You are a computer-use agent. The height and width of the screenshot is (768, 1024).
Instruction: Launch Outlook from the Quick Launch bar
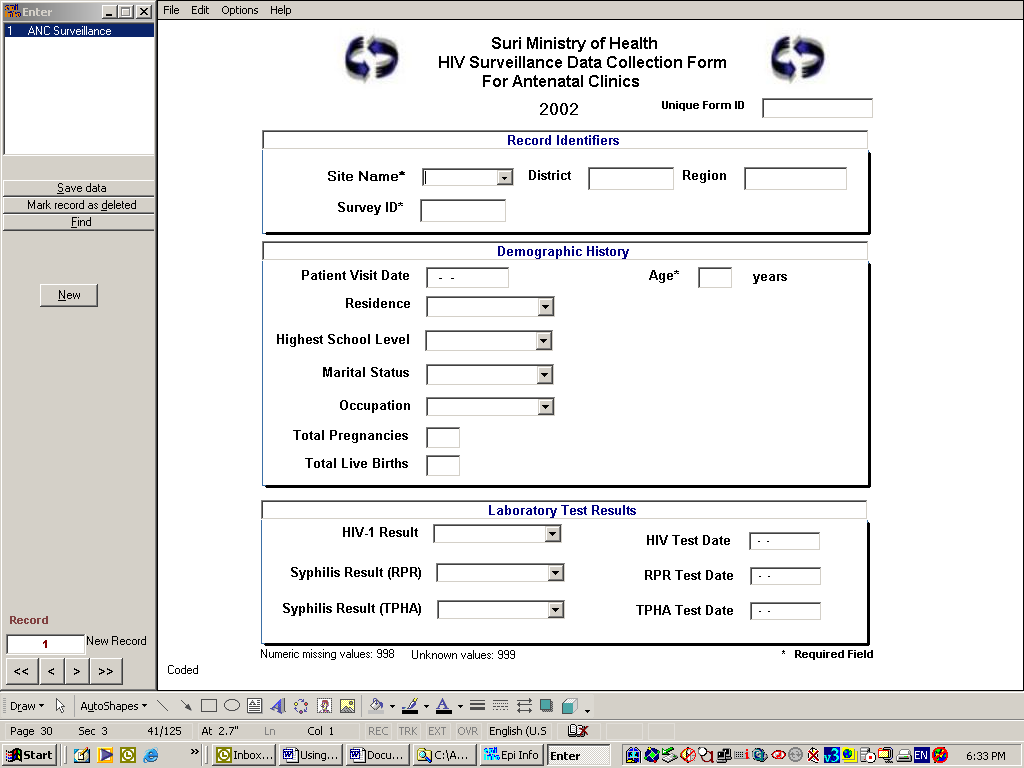point(128,755)
